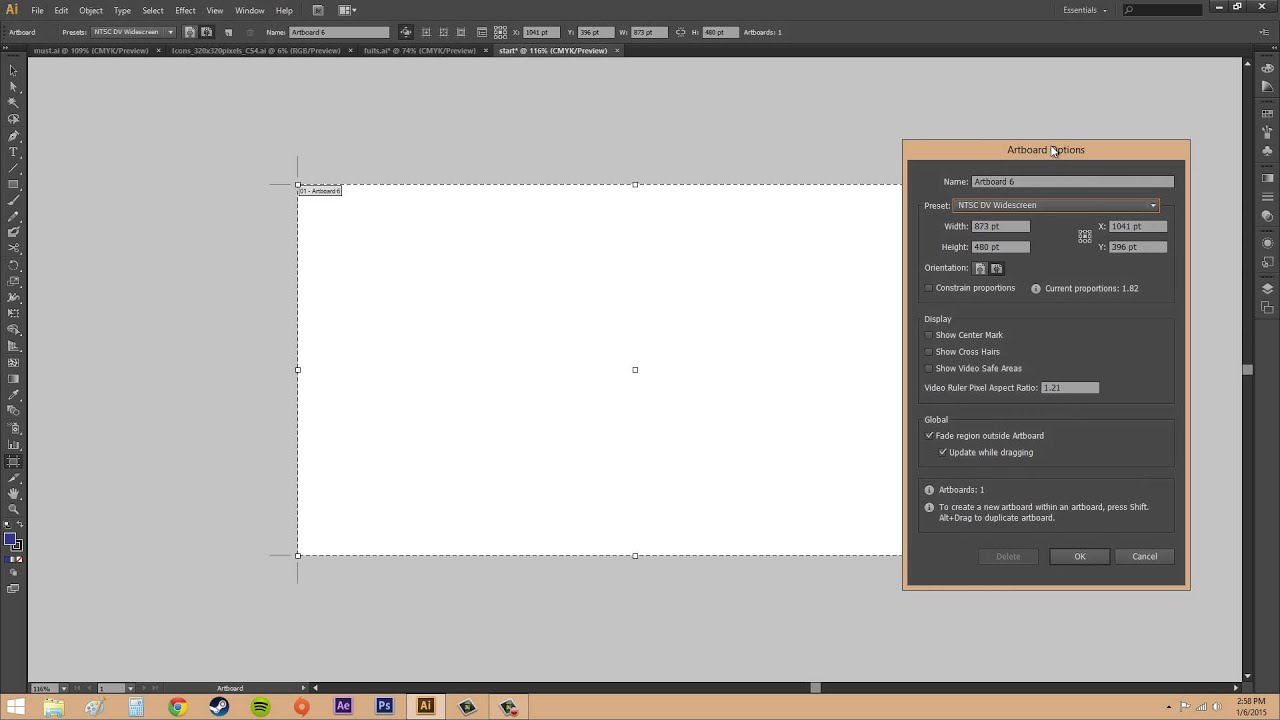
Task: Click OK to apply artboard options
Action: coord(1080,556)
